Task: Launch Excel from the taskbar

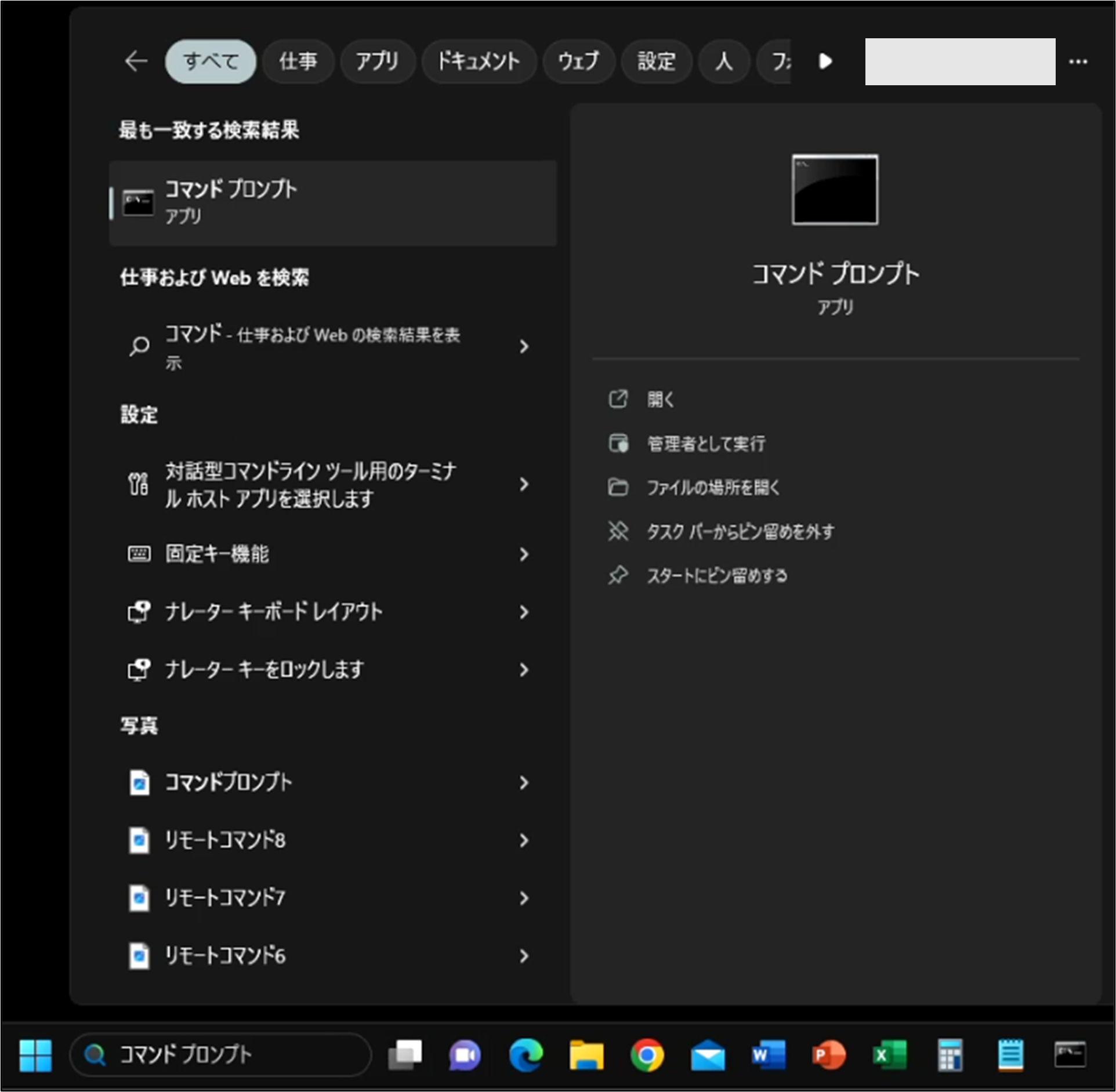Action: tap(890, 1055)
